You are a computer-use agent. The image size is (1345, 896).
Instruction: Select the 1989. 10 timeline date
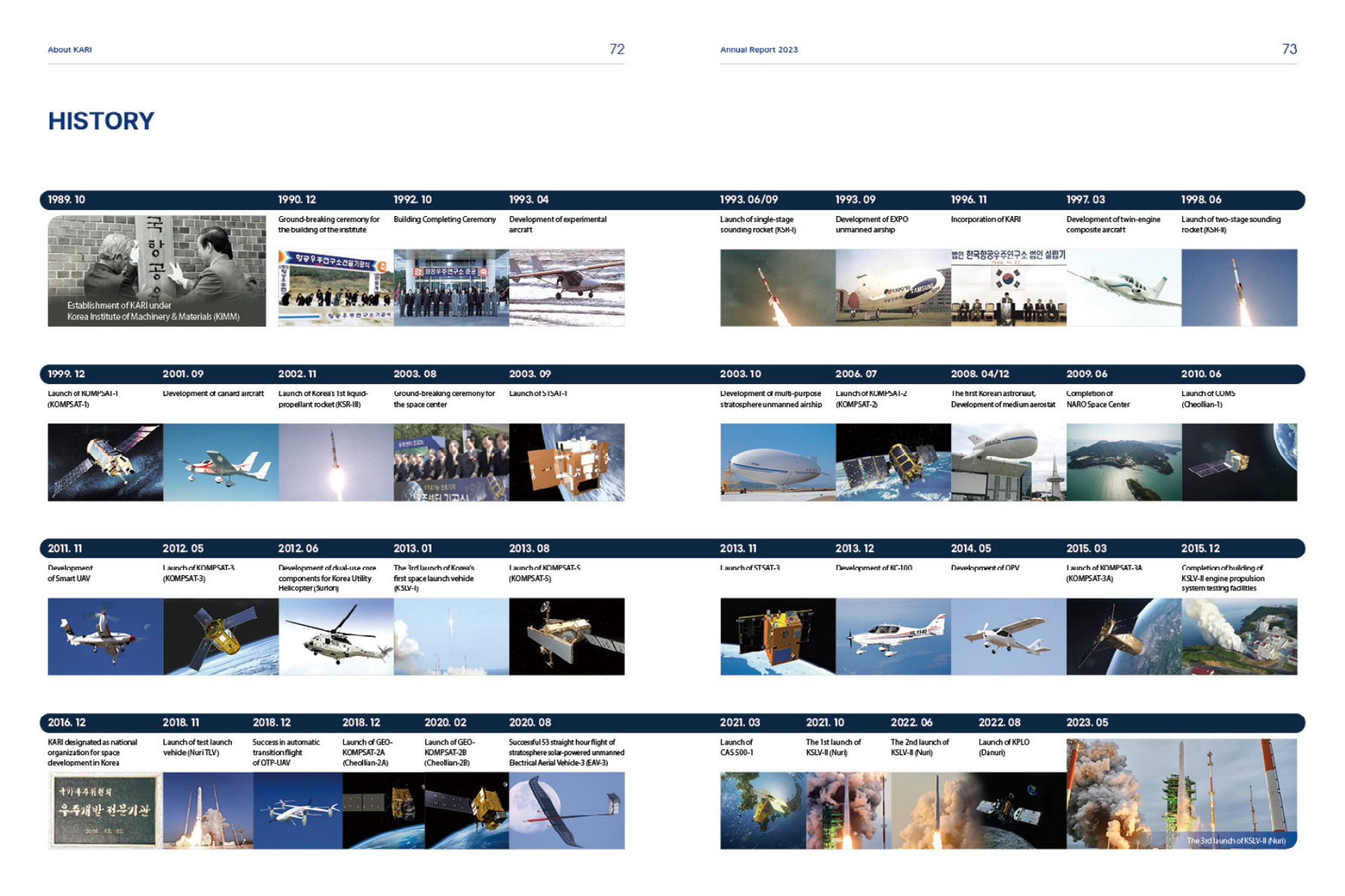pos(66,200)
